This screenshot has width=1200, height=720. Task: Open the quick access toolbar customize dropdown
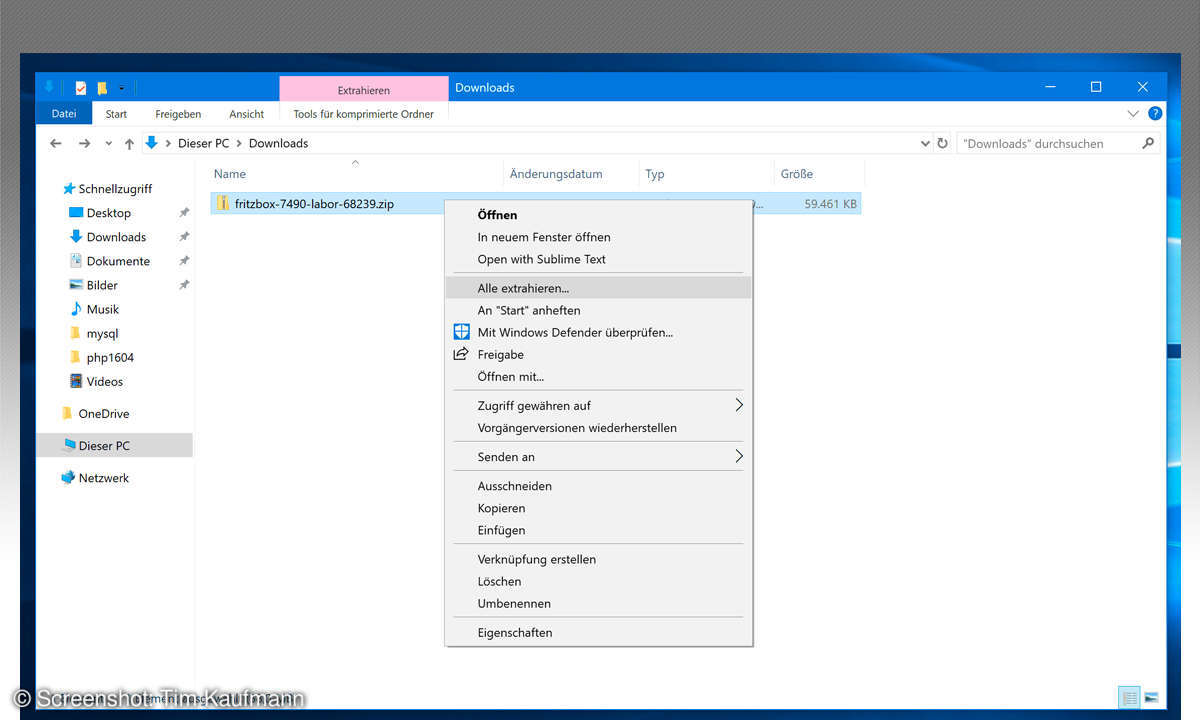121,88
